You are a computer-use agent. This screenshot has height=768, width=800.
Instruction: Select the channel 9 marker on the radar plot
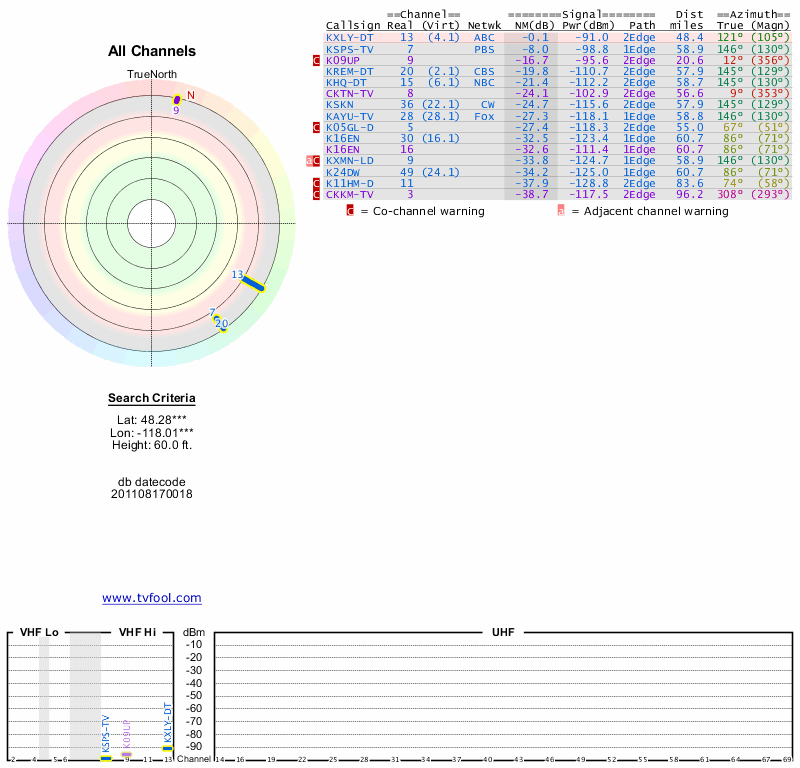[x=177, y=99]
